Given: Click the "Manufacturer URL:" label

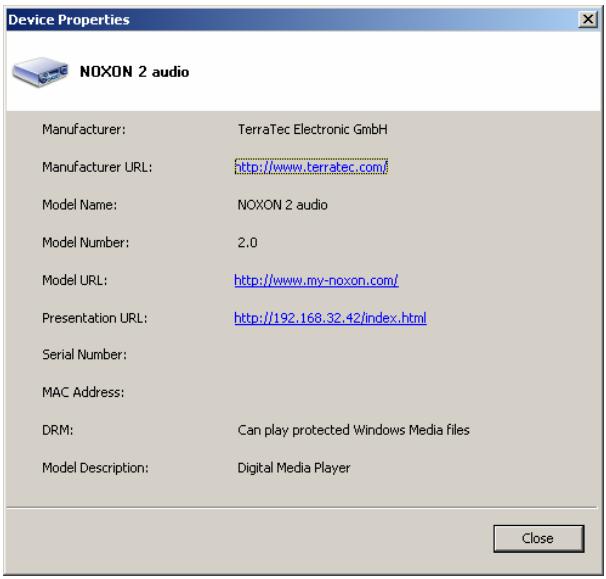Looking at the screenshot, I should point(97,167).
